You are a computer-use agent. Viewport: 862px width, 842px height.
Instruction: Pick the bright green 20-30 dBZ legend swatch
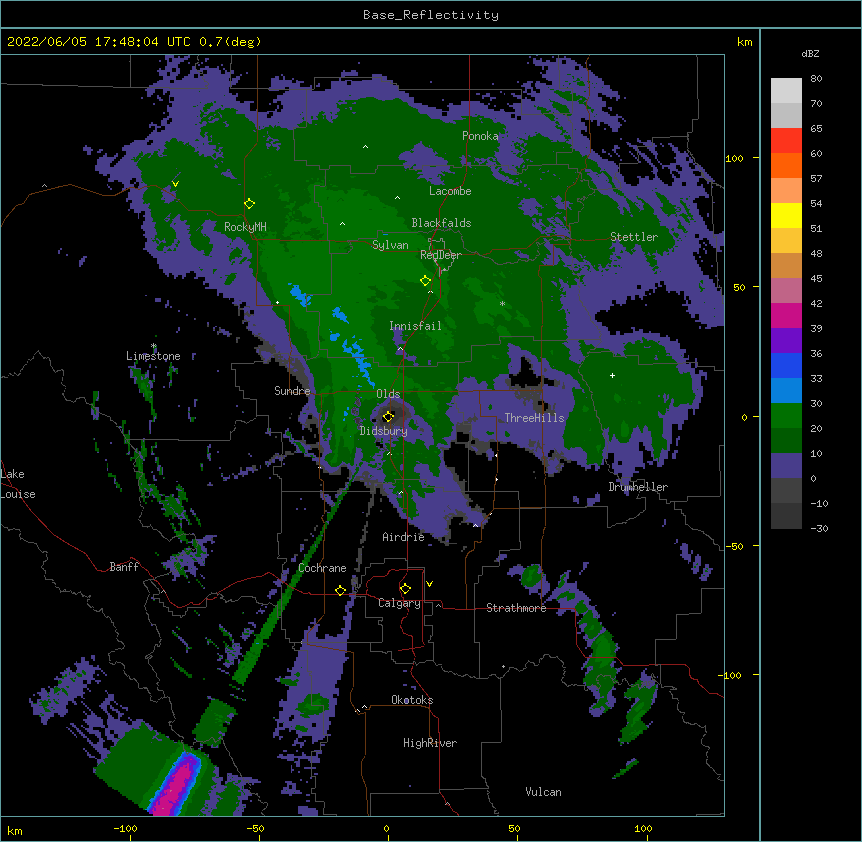(786, 416)
